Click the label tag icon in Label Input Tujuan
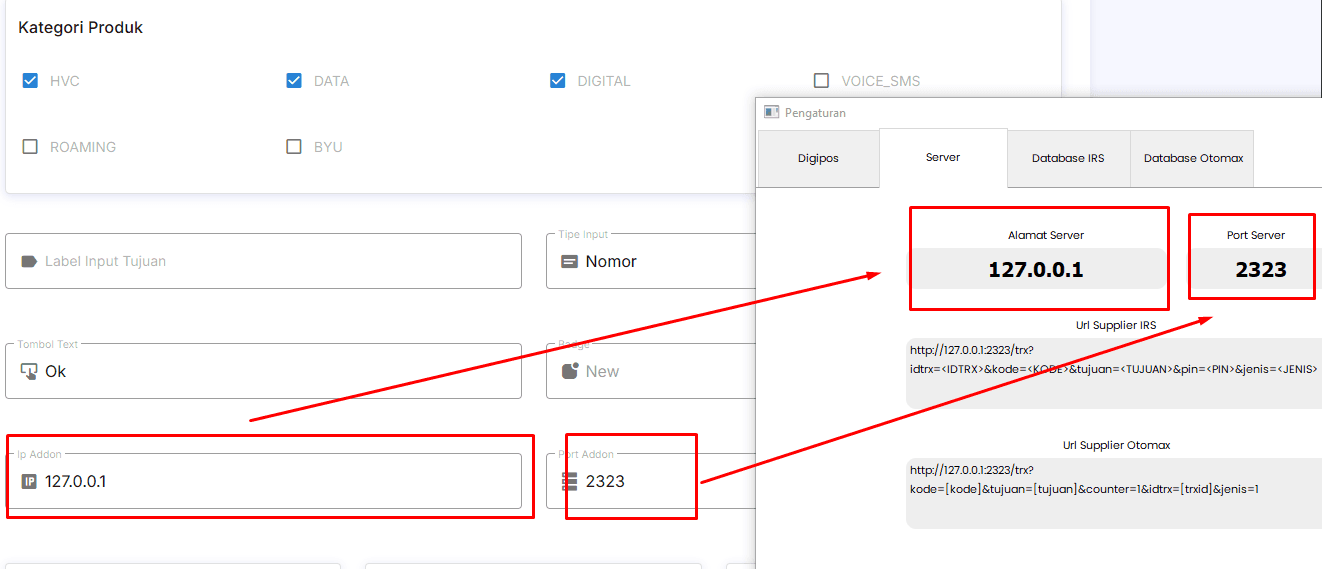The width and height of the screenshot is (1322, 569). (29, 261)
